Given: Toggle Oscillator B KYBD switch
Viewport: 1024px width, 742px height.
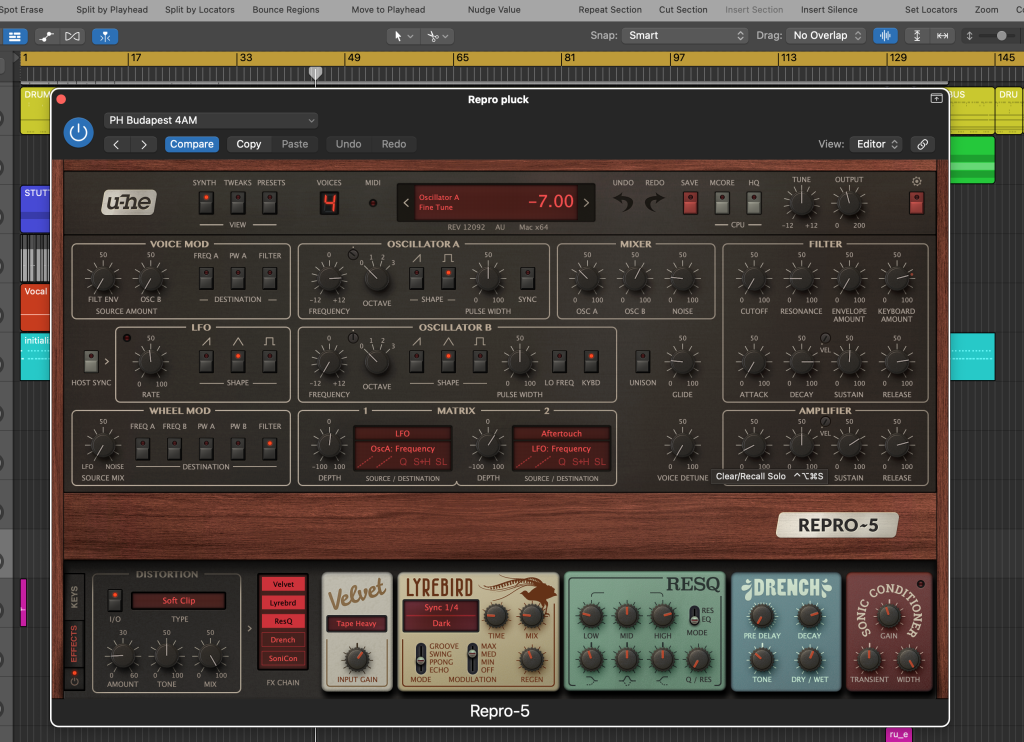Looking at the screenshot, I should [590, 361].
